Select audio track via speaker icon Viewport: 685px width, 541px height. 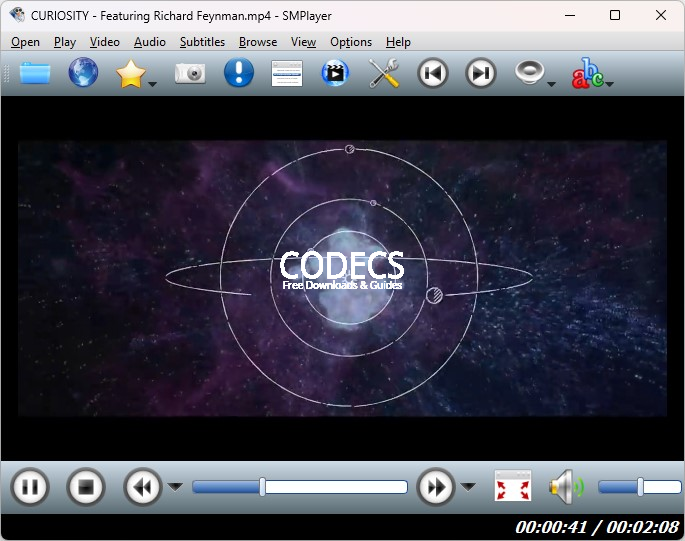click(x=529, y=72)
